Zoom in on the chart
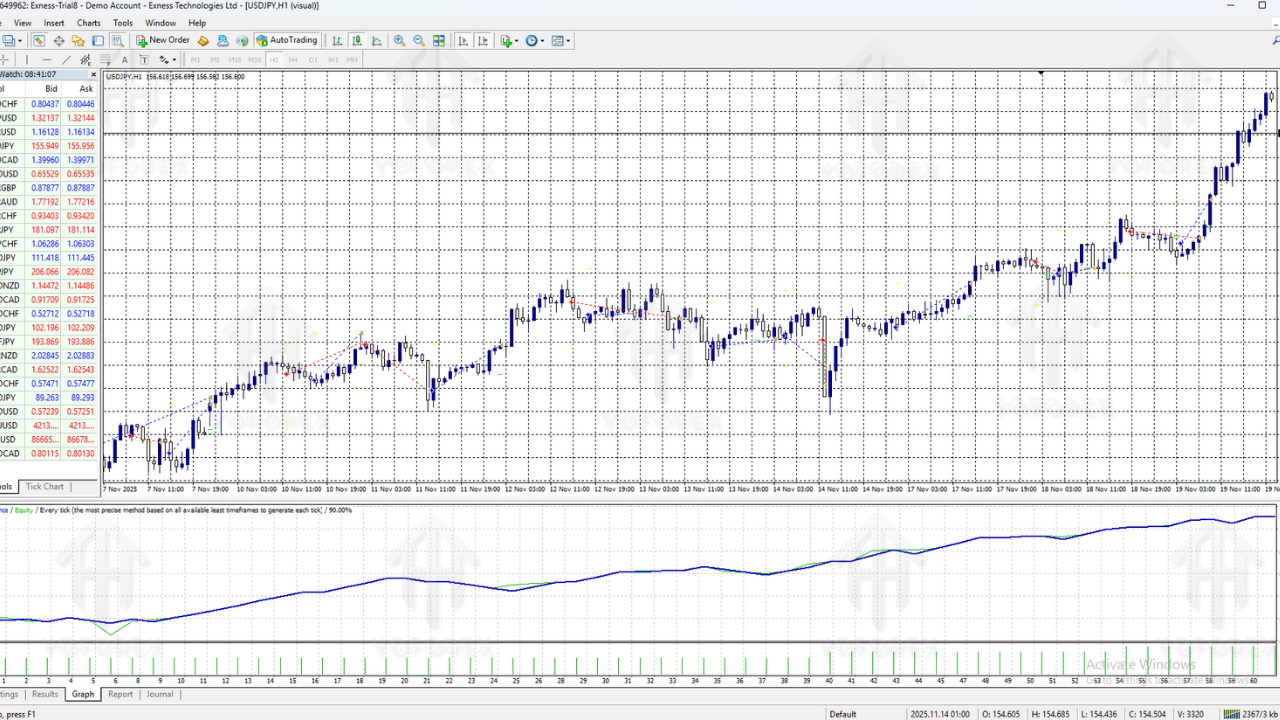 pos(399,41)
